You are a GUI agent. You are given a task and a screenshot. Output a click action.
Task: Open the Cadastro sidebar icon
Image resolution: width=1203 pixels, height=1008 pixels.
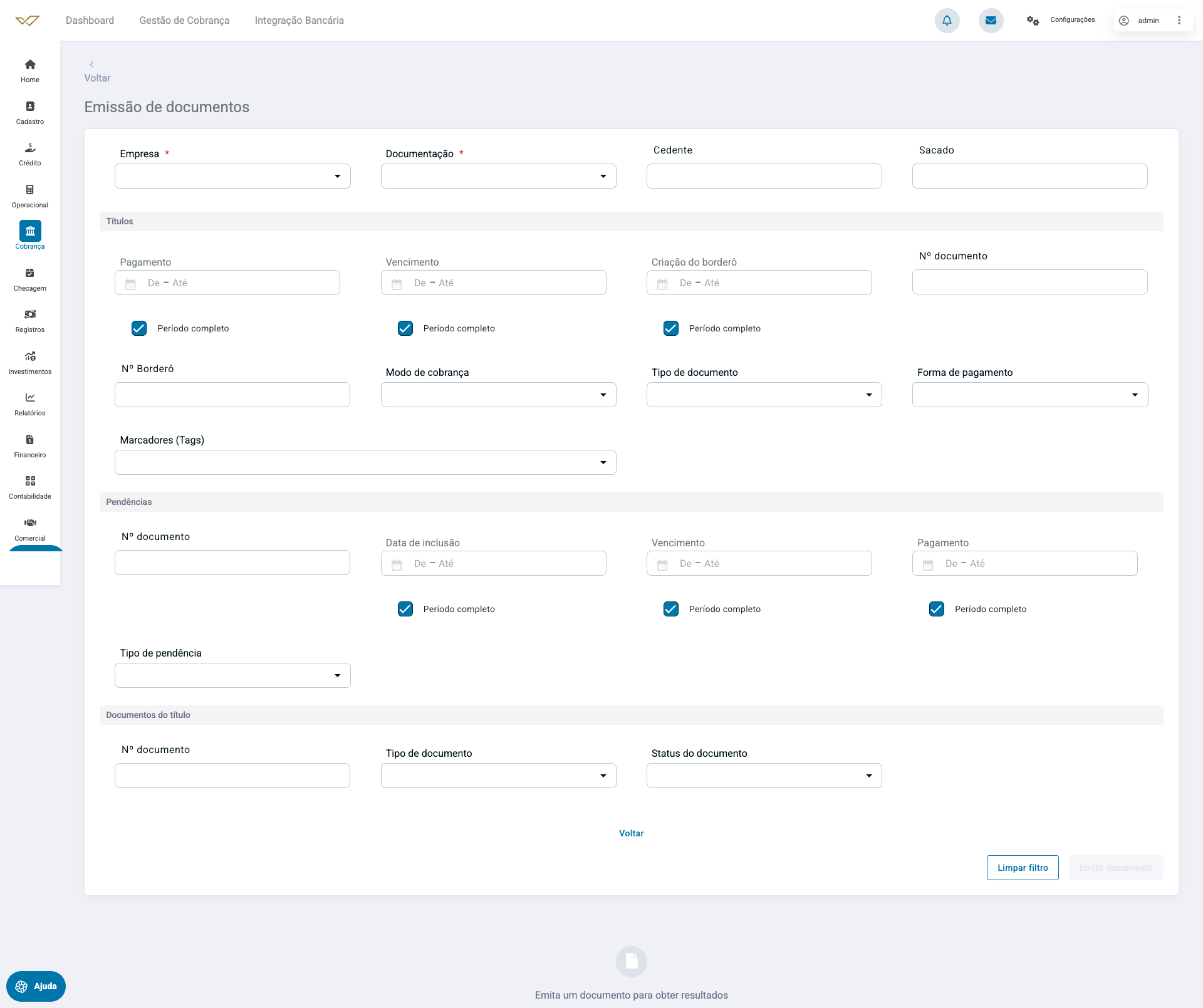click(30, 107)
